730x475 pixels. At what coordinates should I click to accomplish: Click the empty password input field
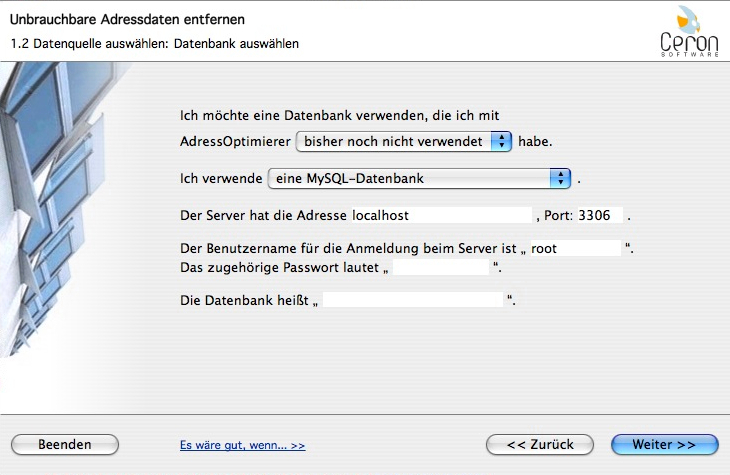[x=441, y=267]
